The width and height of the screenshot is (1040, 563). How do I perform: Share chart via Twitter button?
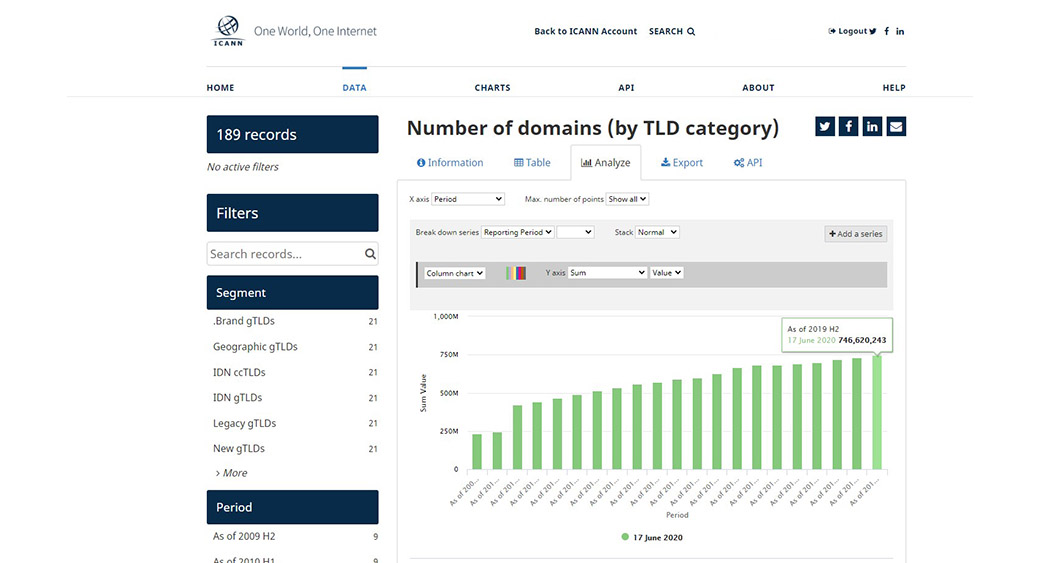(x=825, y=126)
